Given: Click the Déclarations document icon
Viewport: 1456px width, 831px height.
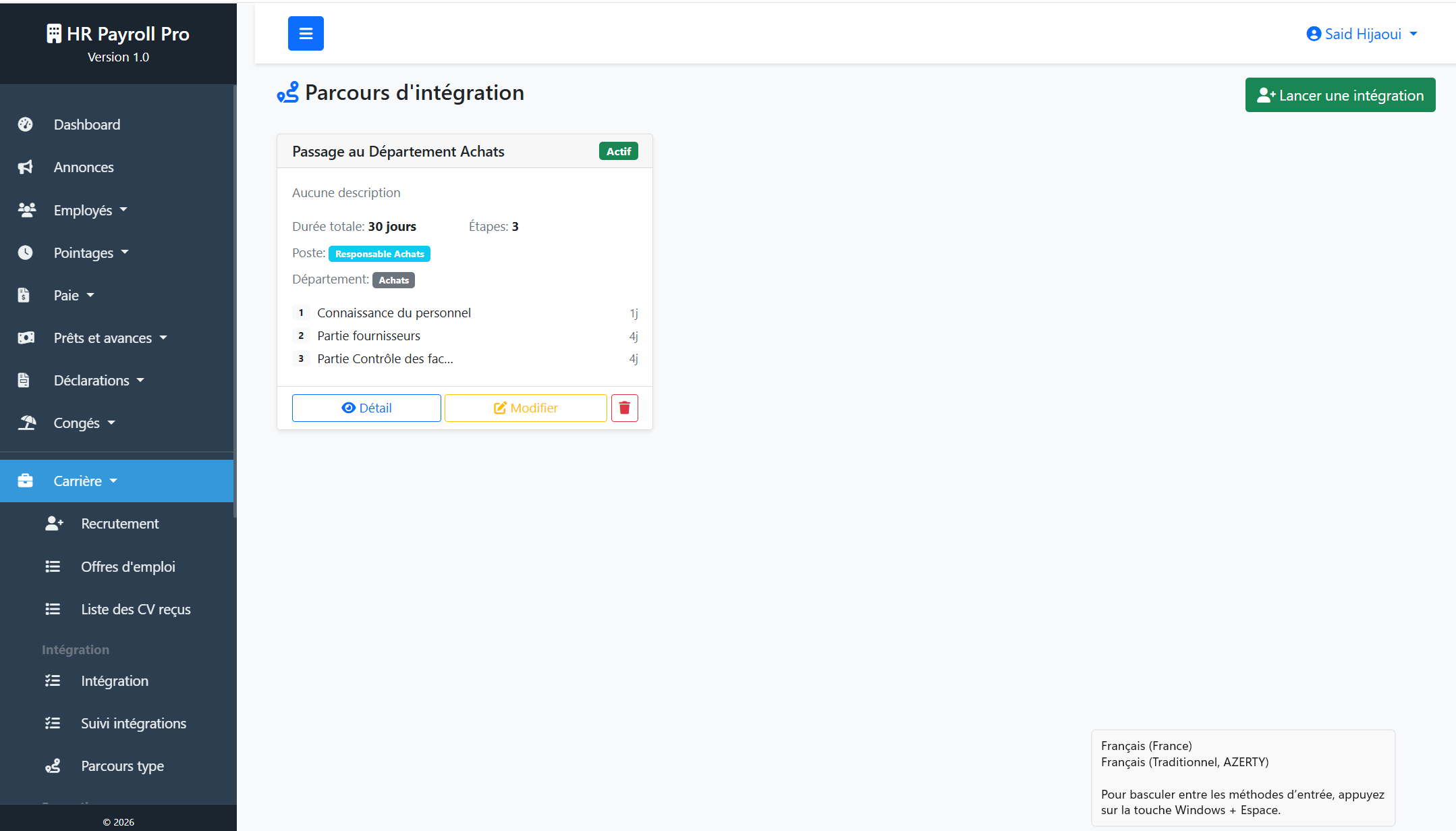Looking at the screenshot, I should point(24,380).
